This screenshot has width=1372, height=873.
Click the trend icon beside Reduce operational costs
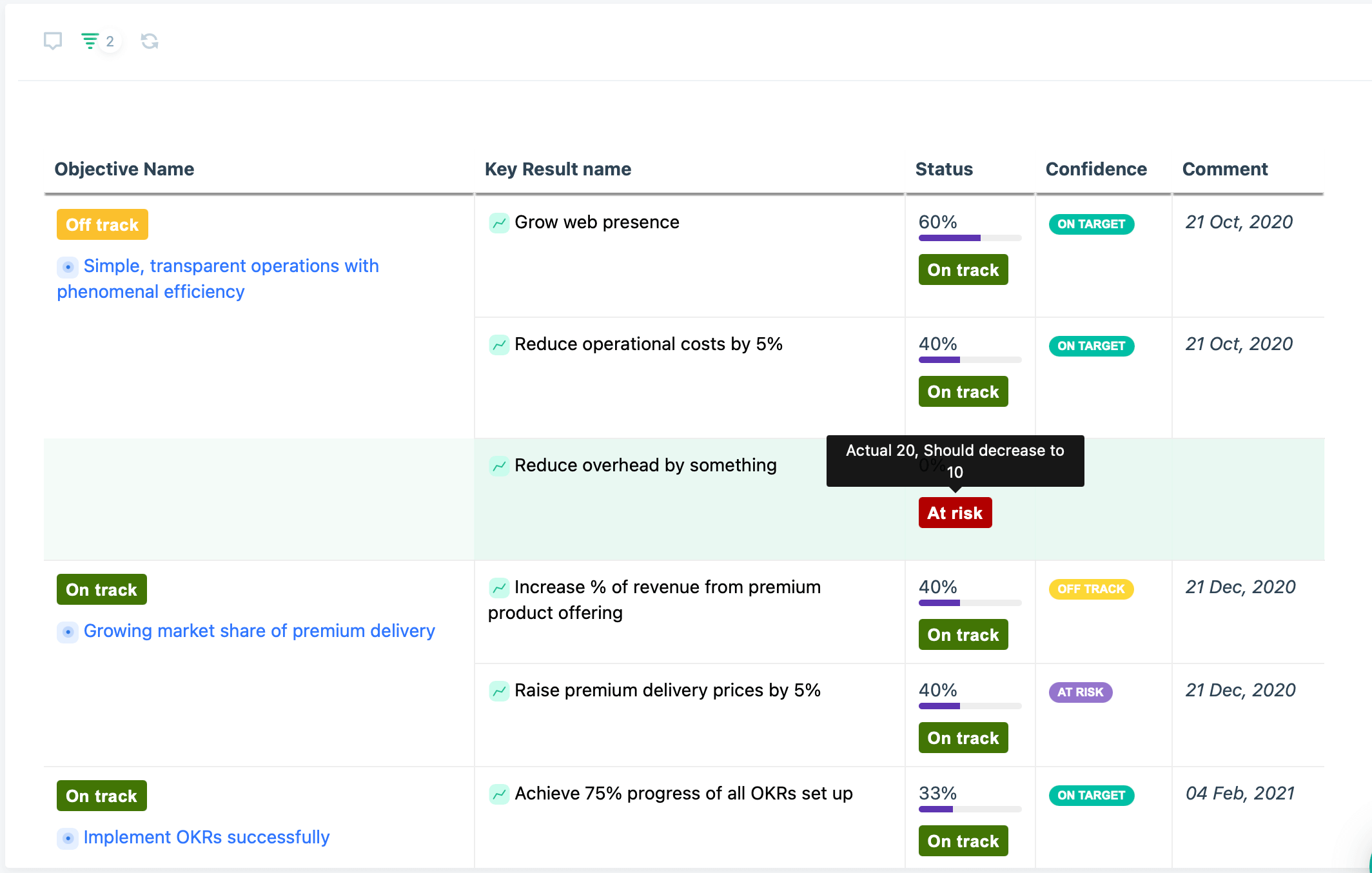499,345
